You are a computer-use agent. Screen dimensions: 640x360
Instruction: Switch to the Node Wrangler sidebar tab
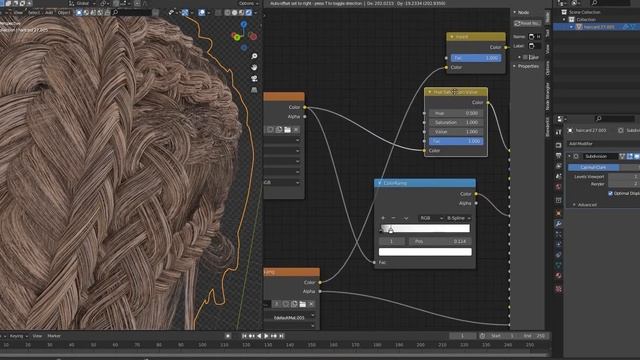548,97
